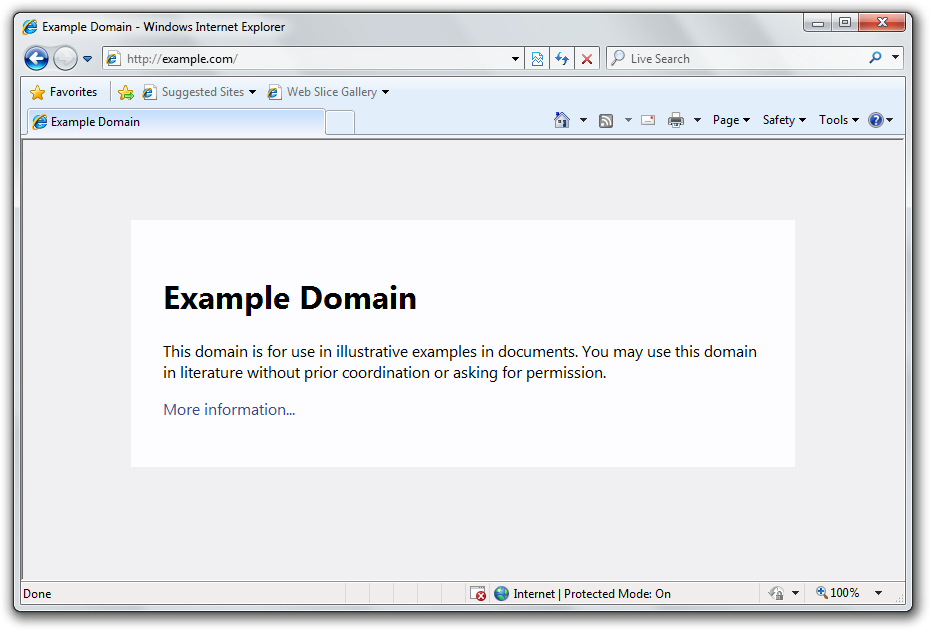
Task: Click the Refresh page icon
Action: [562, 59]
